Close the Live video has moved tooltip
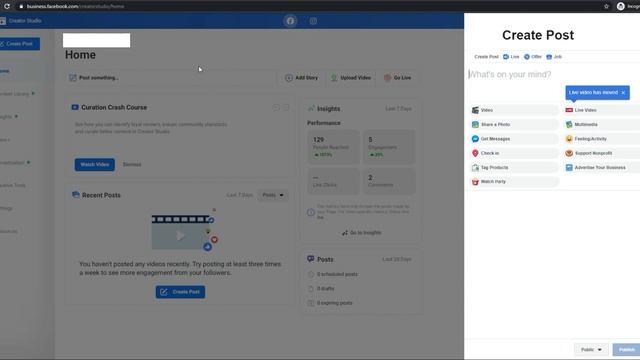Screen dimensions: 640x360 [623, 93]
